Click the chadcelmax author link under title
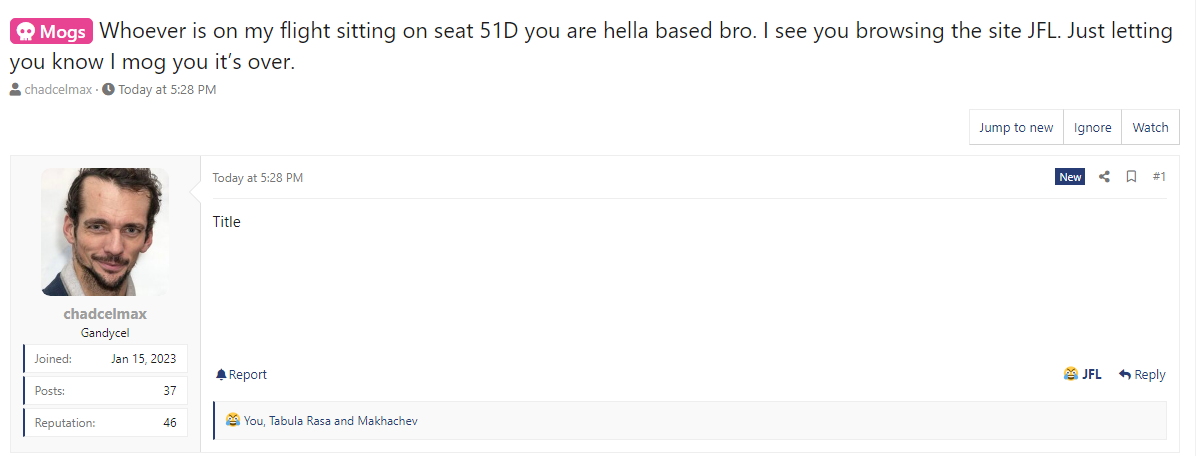Screen dimensions: 1196x456 (x=58, y=89)
